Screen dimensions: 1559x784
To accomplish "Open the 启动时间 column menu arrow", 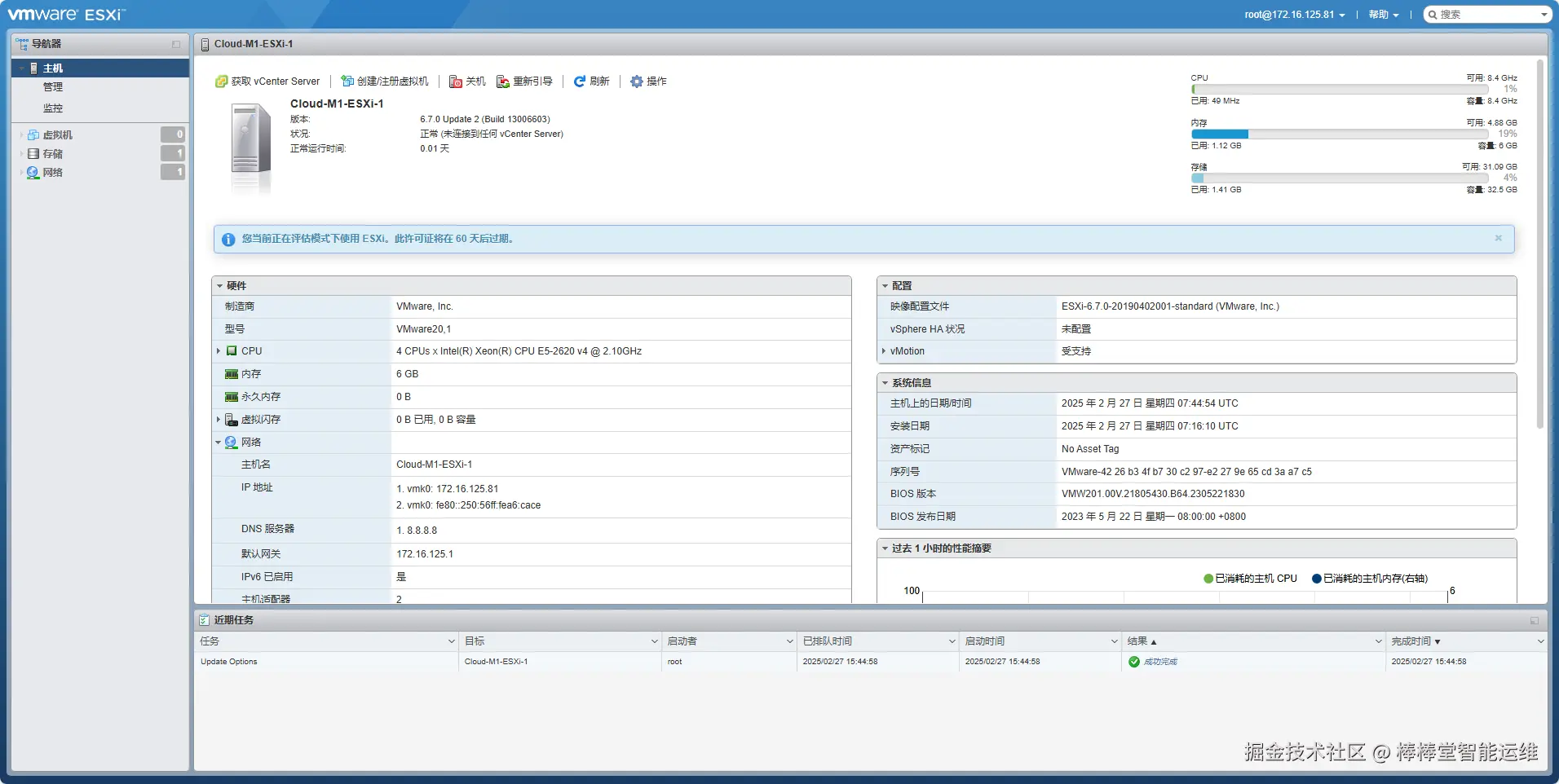I will [1114, 641].
